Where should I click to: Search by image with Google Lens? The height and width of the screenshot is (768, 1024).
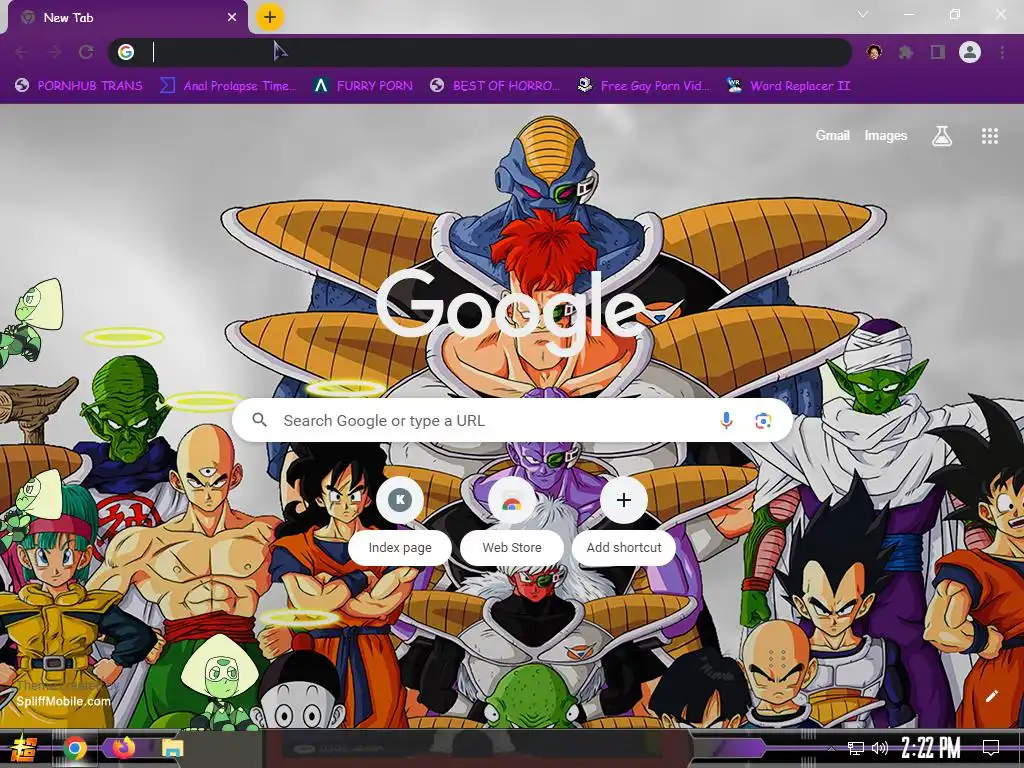(x=763, y=421)
